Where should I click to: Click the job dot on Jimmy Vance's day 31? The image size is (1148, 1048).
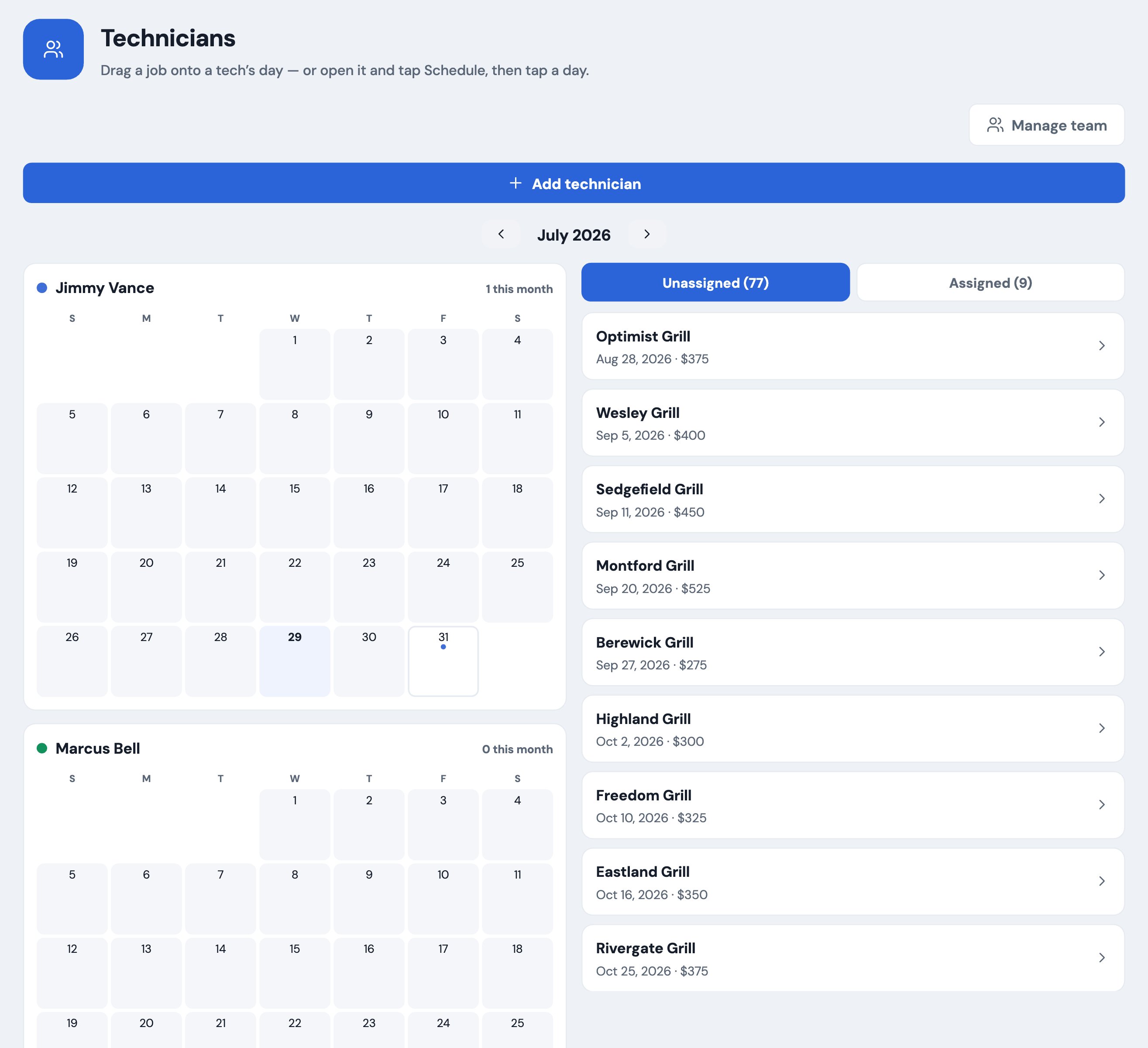pyautogui.click(x=443, y=646)
